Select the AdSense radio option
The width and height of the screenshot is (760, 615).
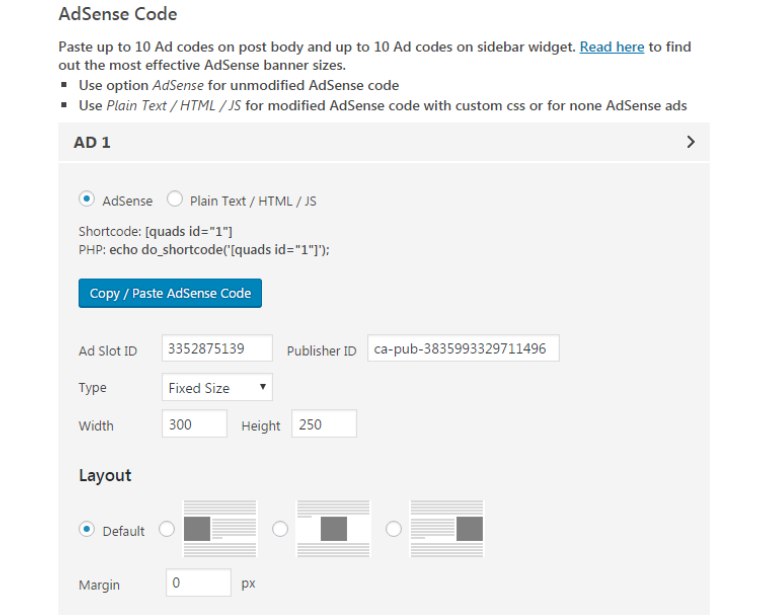pyautogui.click(x=87, y=199)
